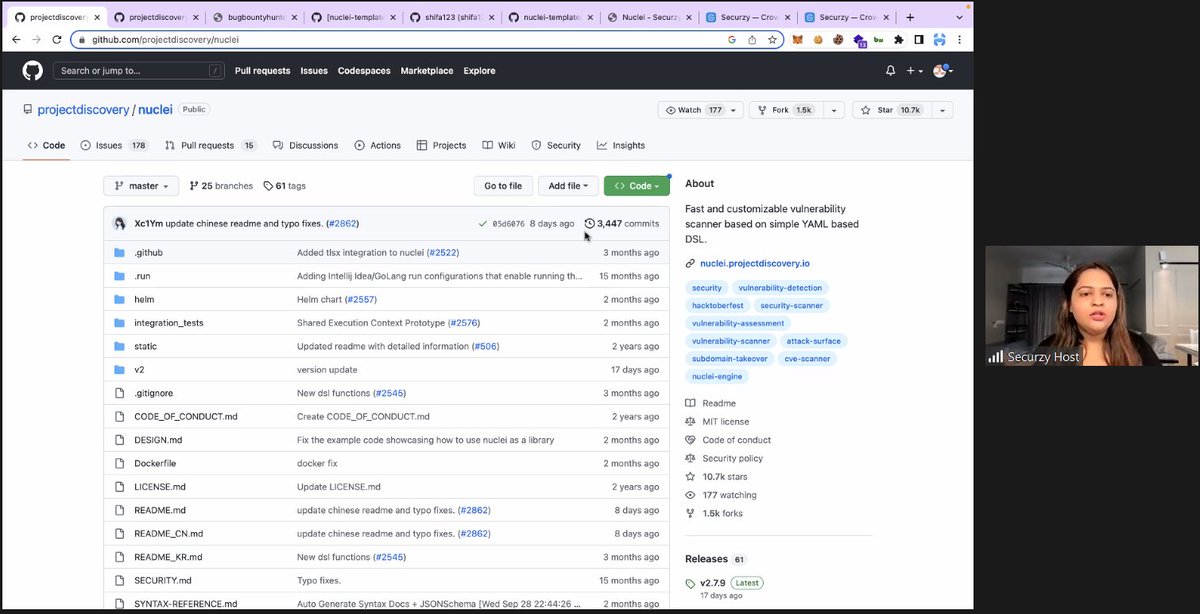Open the plus create-new dropdown
The width and height of the screenshot is (1200, 614).
[x=914, y=71]
